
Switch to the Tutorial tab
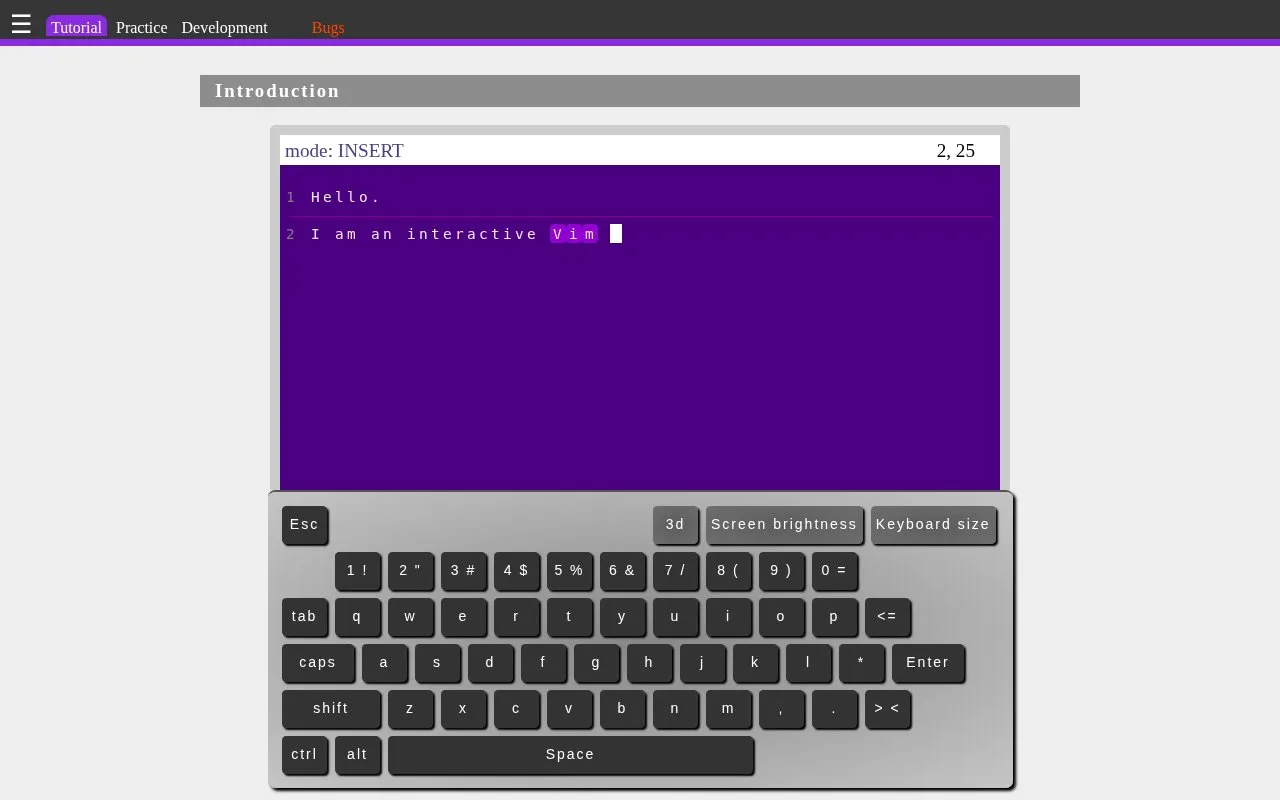(x=76, y=27)
